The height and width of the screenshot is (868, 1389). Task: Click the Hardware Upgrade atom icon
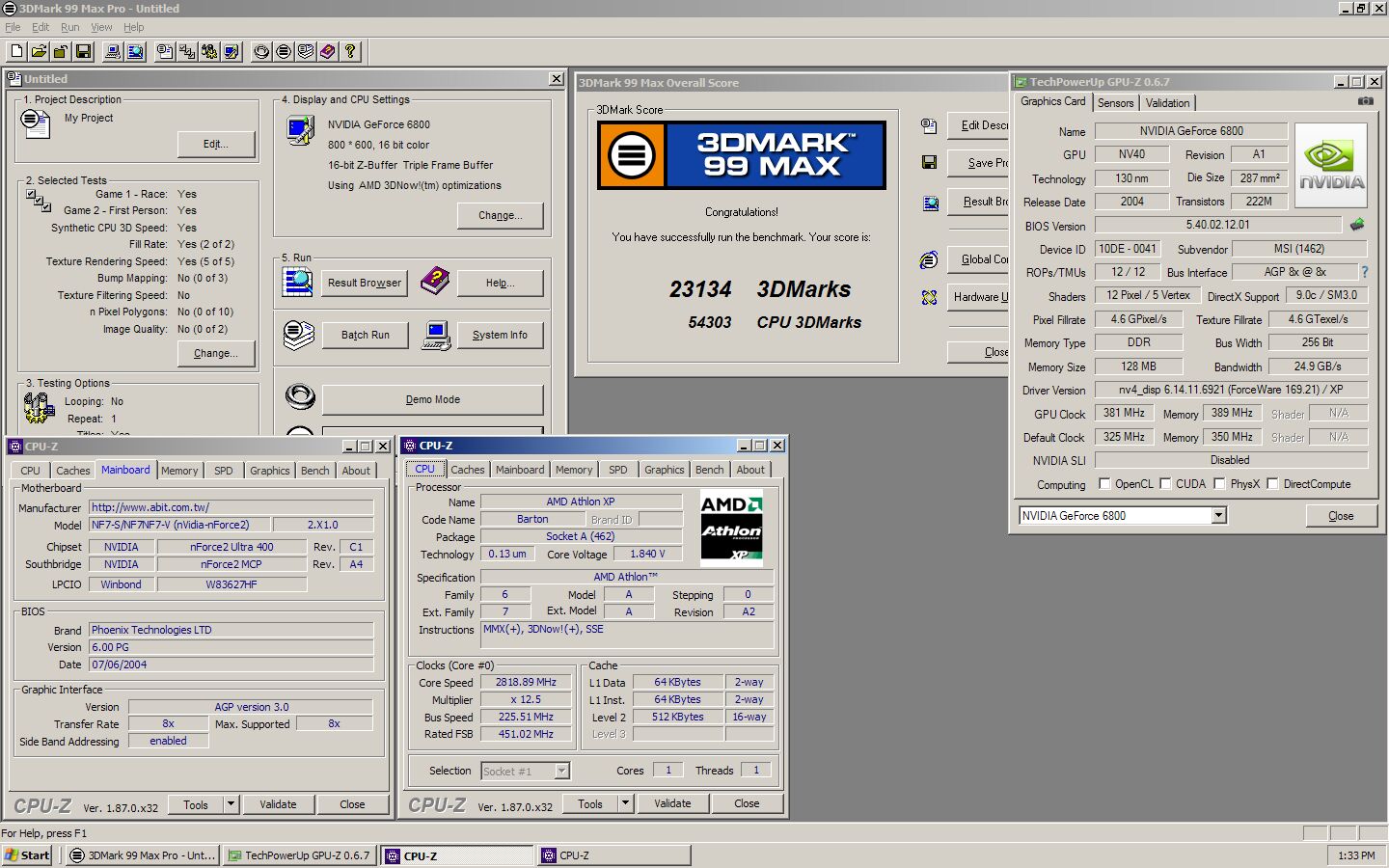(x=929, y=297)
